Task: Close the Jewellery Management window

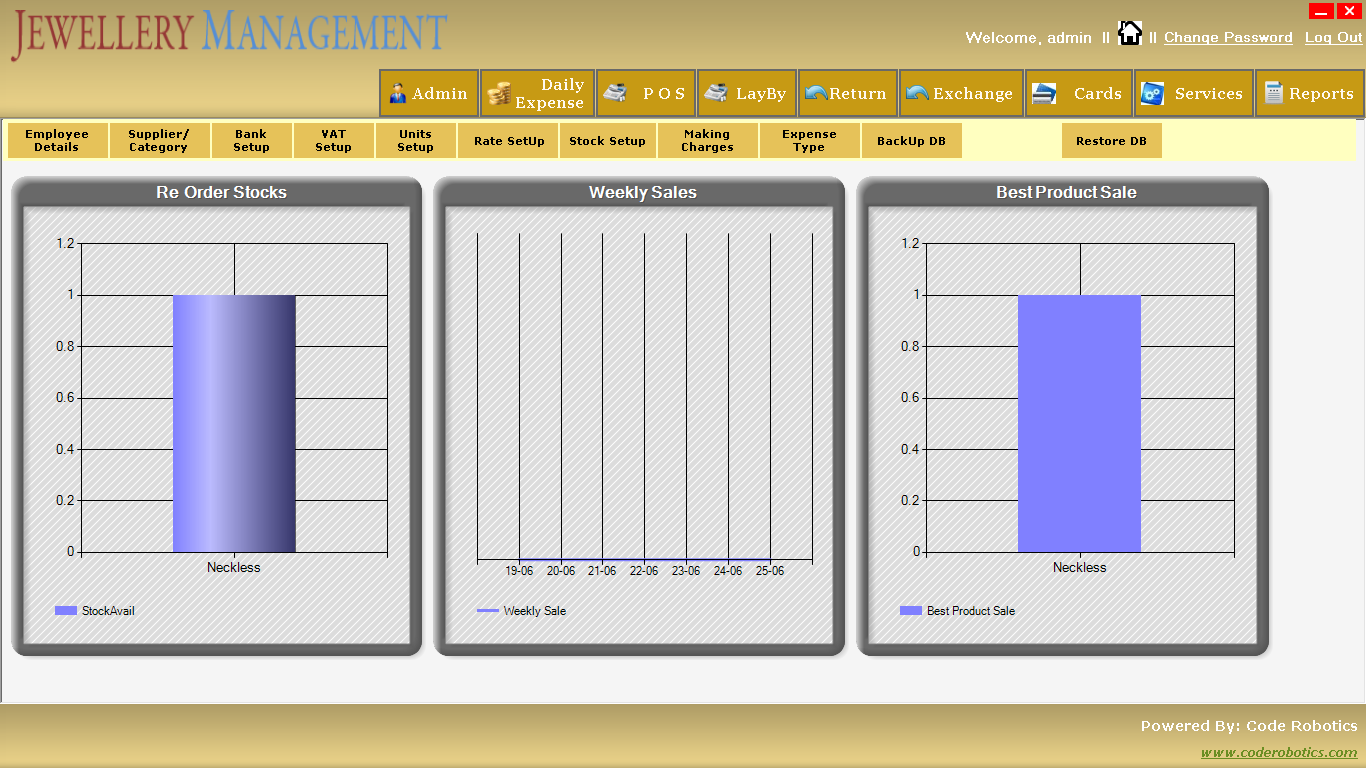Action: (x=1348, y=11)
